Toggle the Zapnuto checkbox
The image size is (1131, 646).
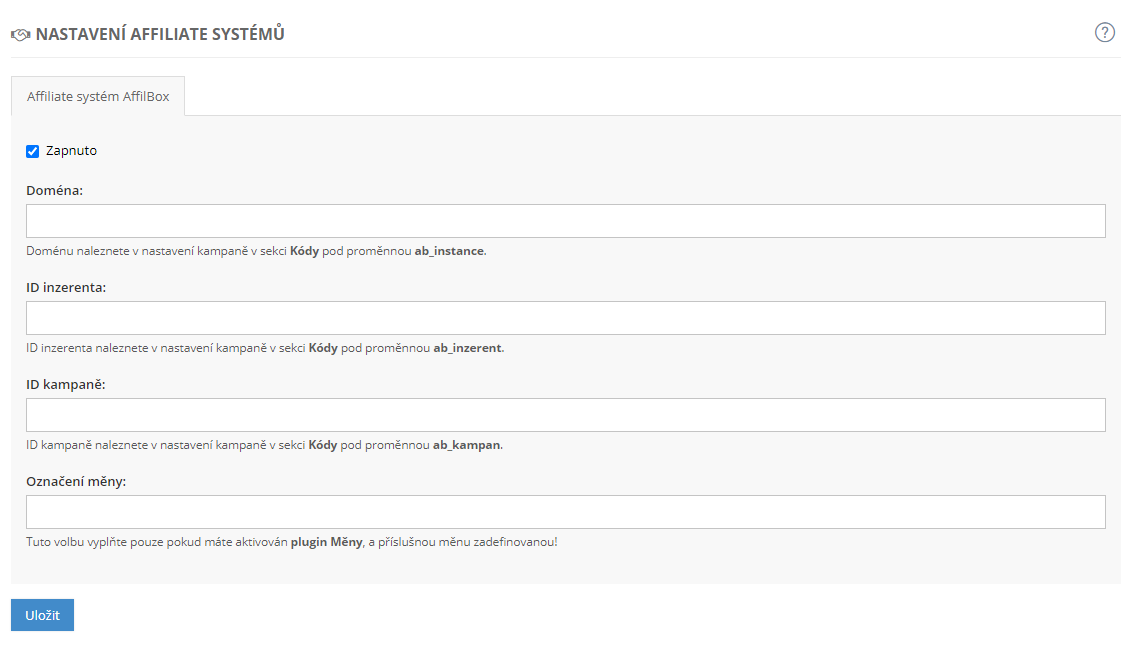[33, 151]
